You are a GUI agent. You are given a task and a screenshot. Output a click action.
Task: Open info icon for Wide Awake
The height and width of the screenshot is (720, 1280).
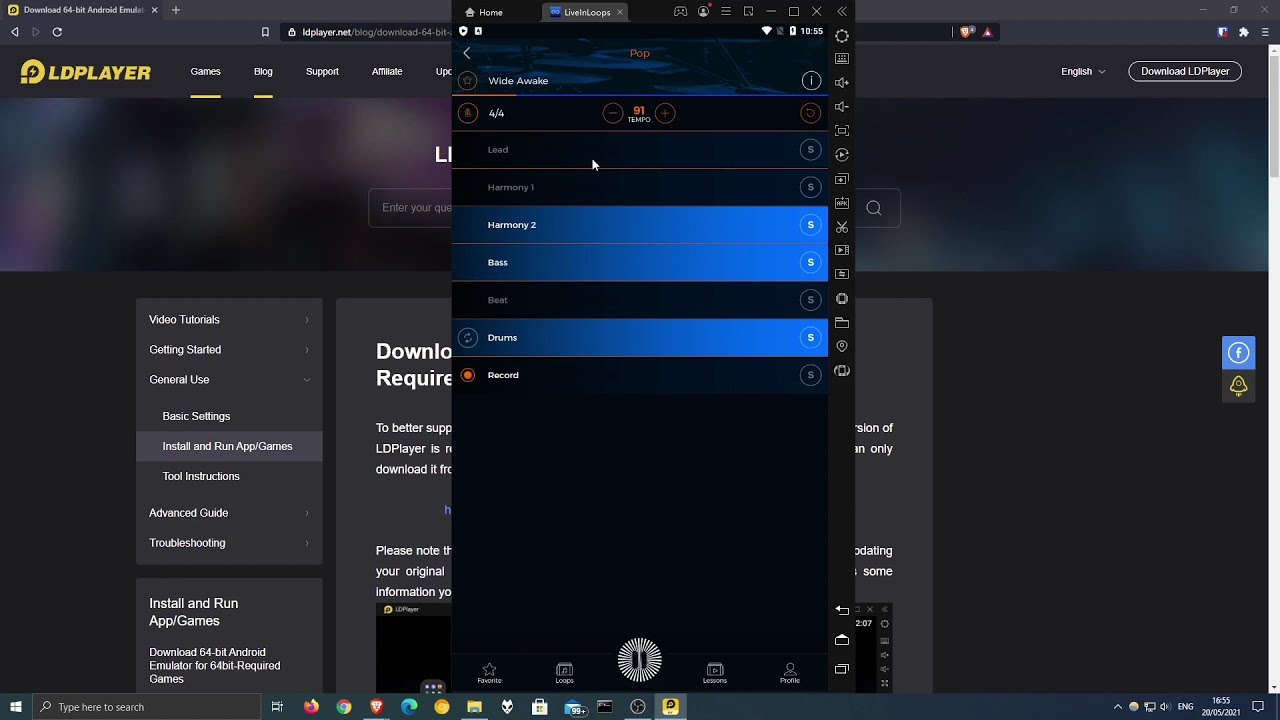click(x=811, y=81)
